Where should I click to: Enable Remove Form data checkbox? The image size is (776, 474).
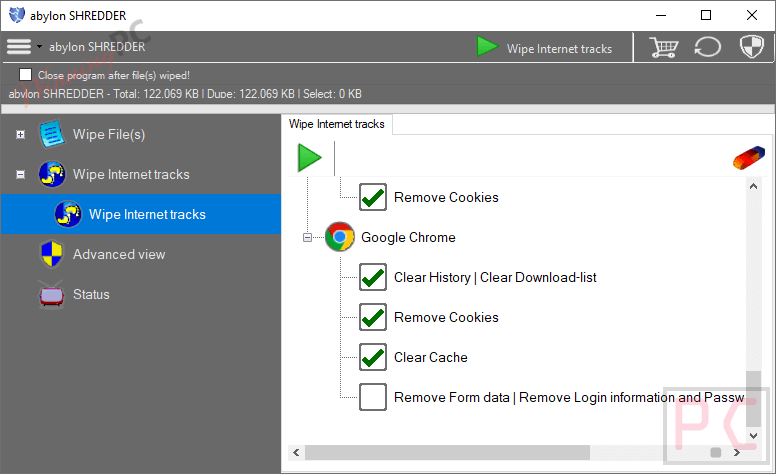(373, 397)
